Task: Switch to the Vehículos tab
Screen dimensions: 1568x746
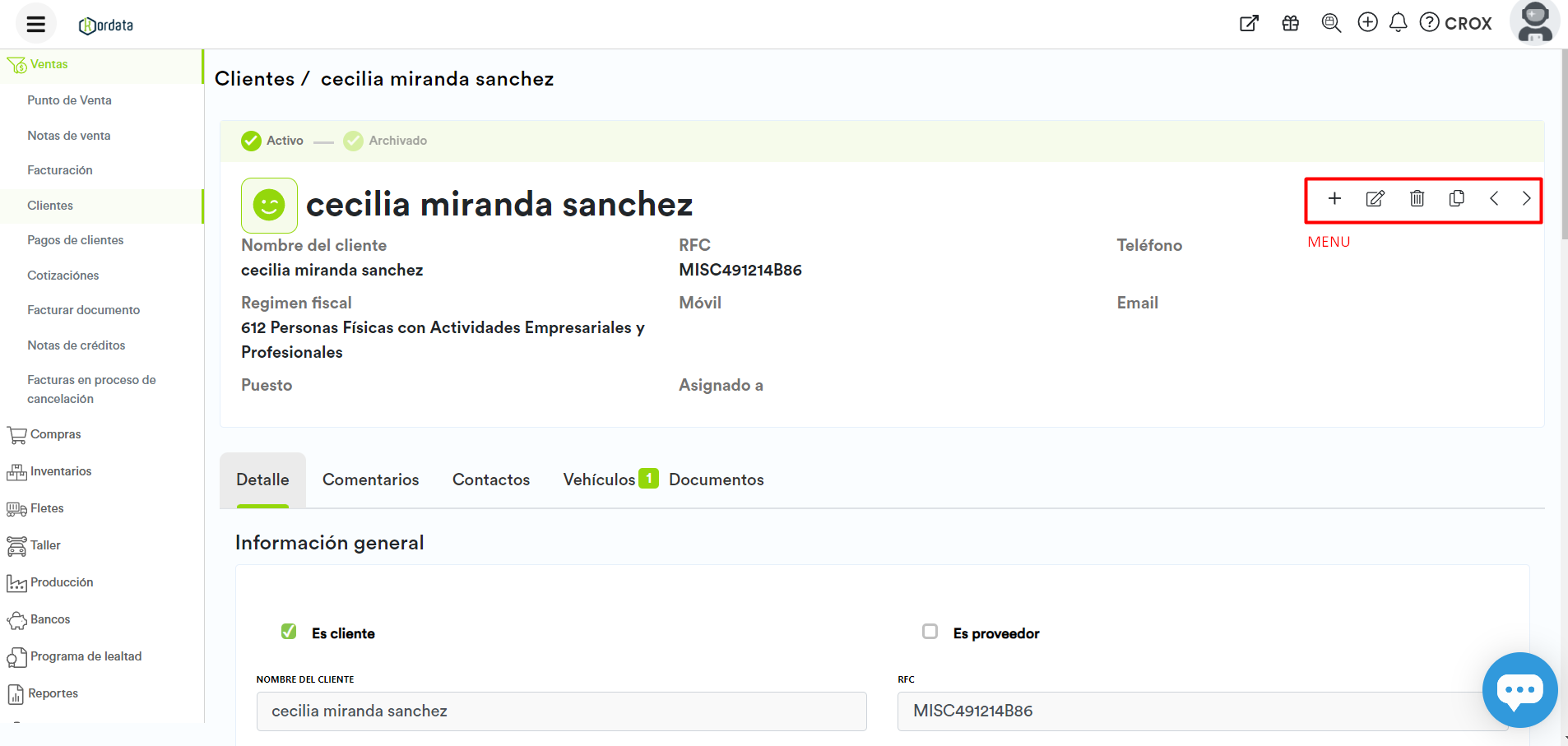Action: 600,480
